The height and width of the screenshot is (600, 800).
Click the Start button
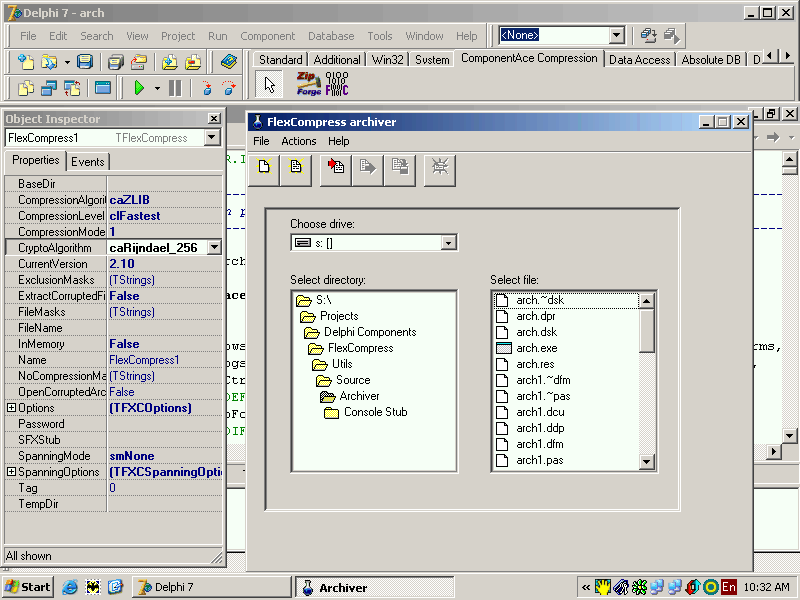point(28,587)
